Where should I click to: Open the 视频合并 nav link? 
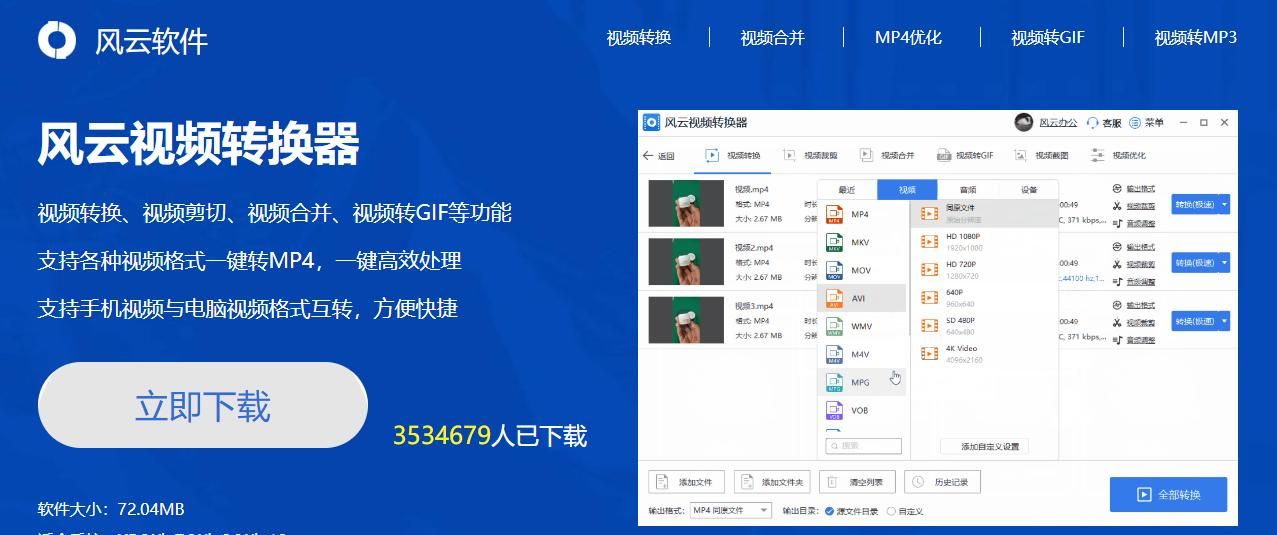[x=772, y=38]
